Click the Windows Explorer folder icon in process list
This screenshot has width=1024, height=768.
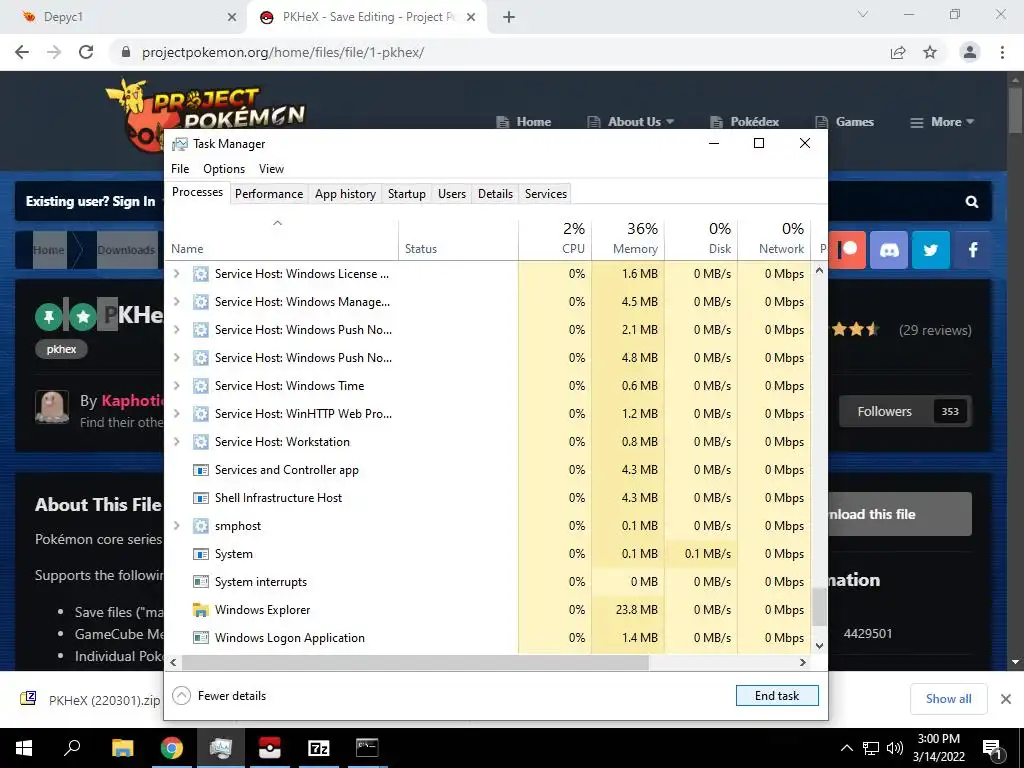tap(200, 610)
